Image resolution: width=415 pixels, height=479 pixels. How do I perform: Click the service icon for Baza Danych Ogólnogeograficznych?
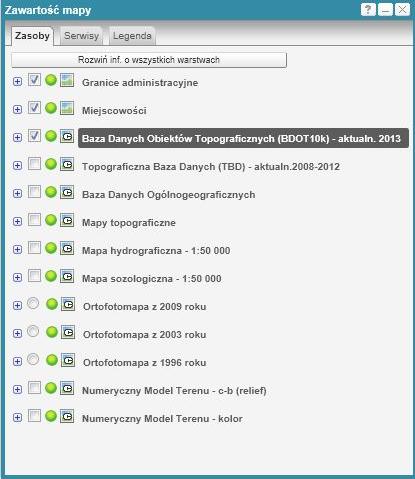click(67, 192)
